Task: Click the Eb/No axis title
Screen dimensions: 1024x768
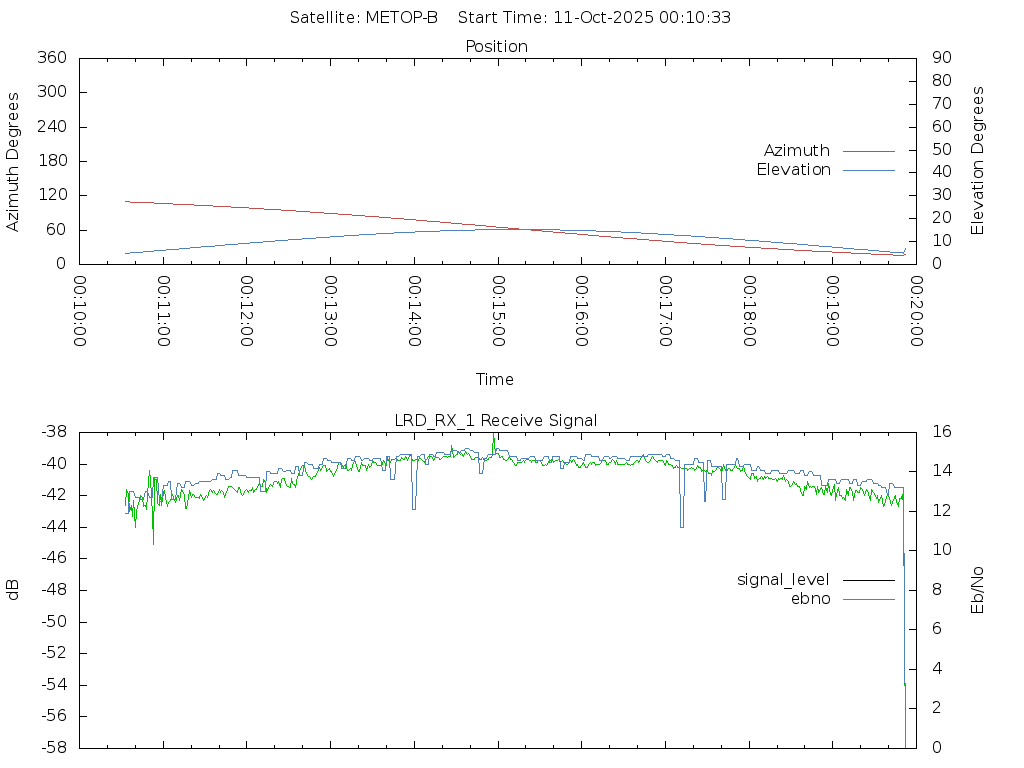Action: pyautogui.click(x=978, y=590)
